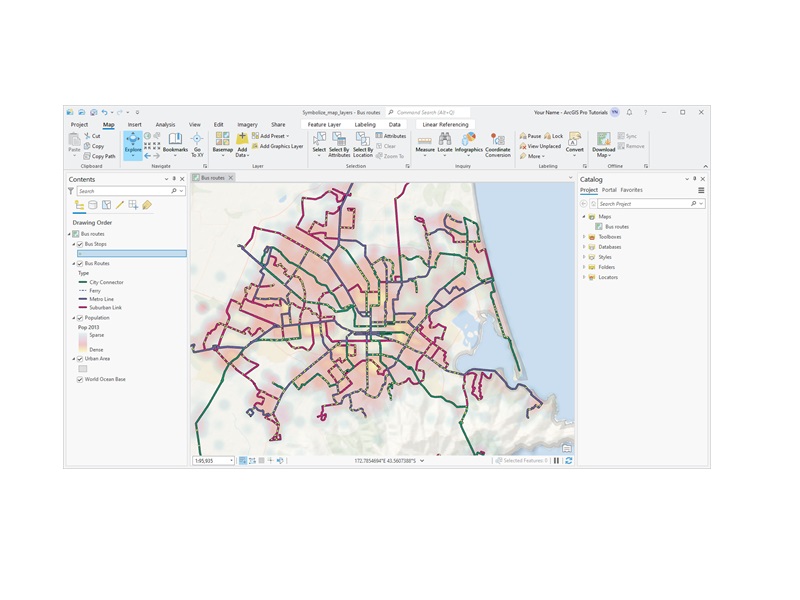The width and height of the screenshot is (800, 600).
Task: Switch to List By Data Source view
Action: [x=93, y=205]
